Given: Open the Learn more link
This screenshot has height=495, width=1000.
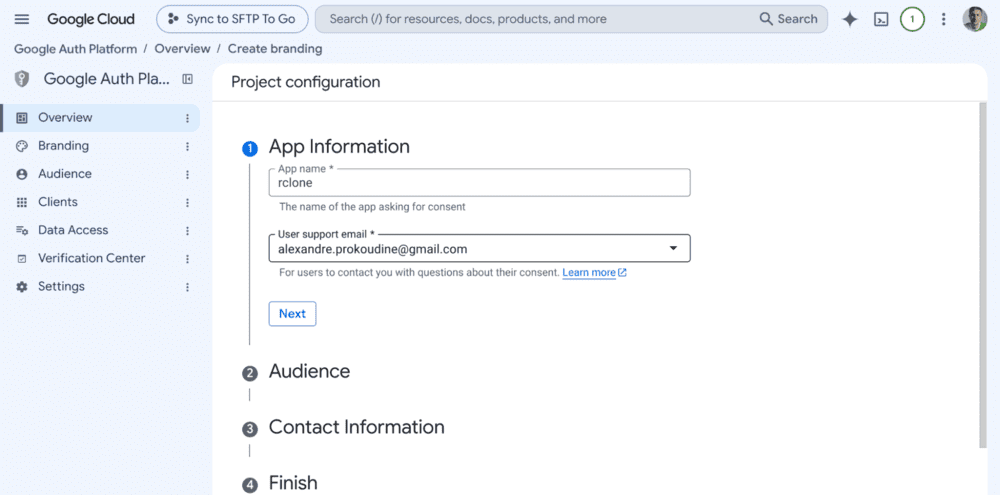Looking at the screenshot, I should pos(594,273).
